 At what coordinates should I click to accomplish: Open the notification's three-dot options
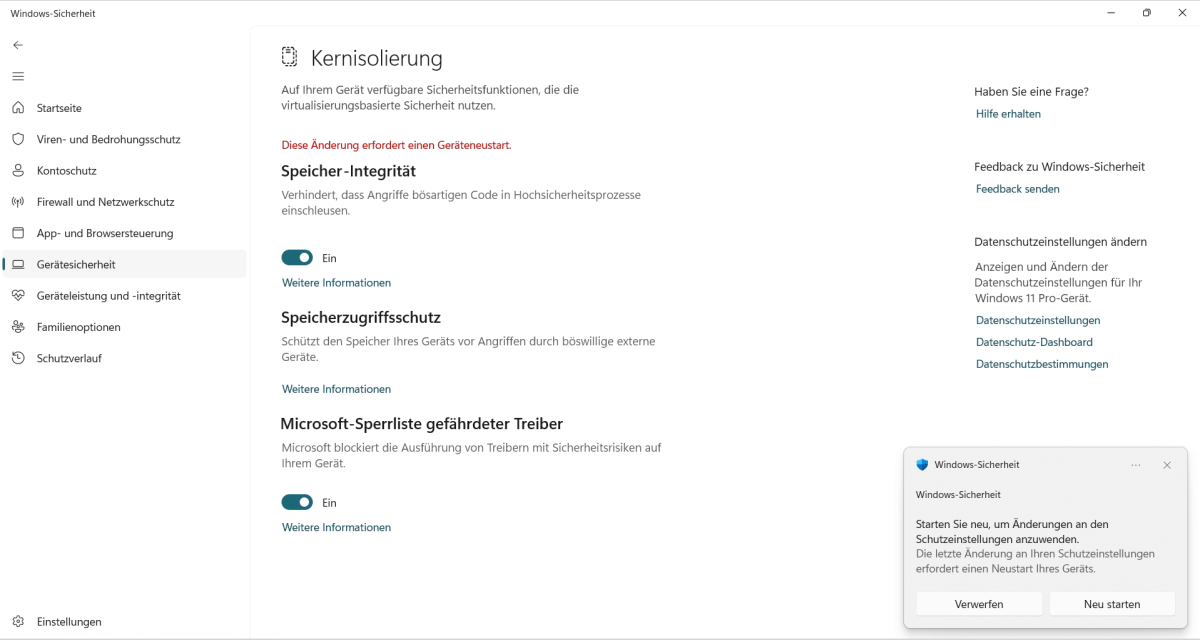tap(1136, 465)
